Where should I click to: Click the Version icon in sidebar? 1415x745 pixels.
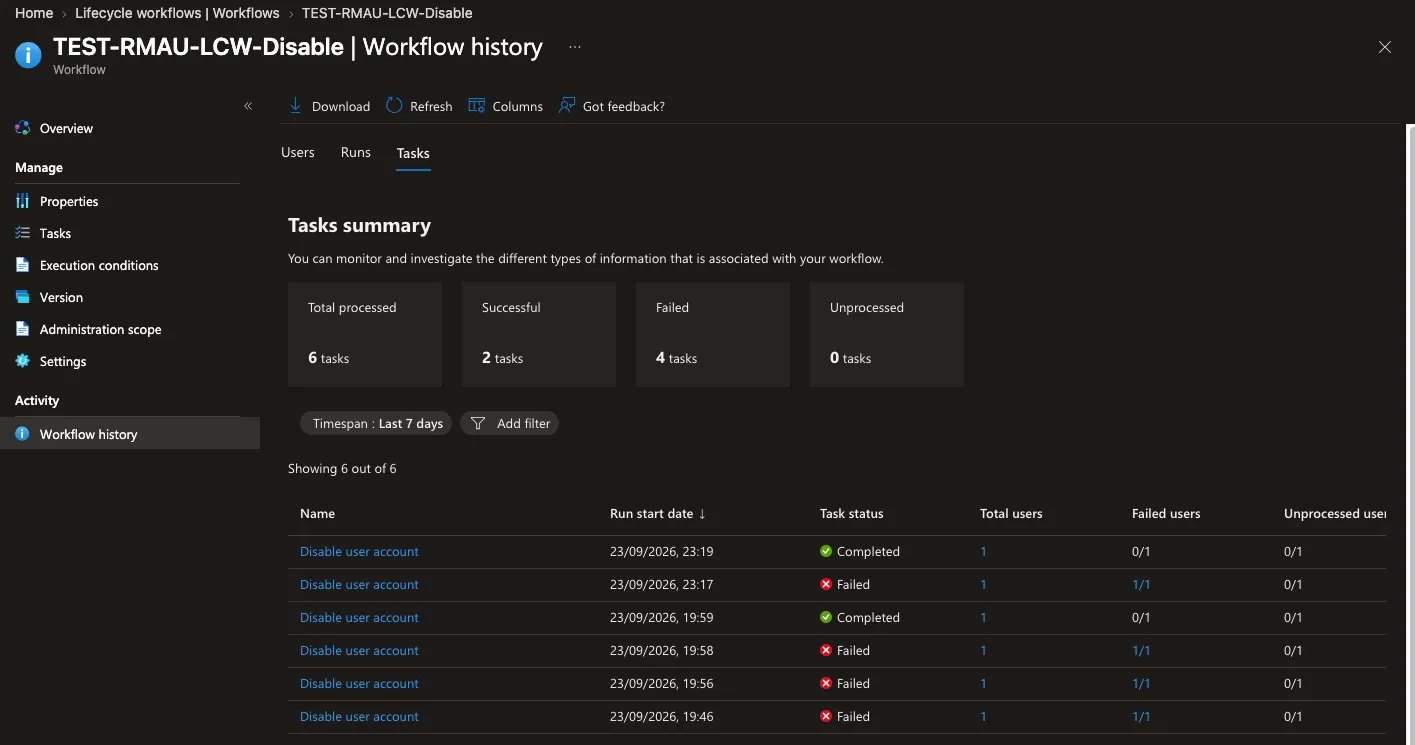pyautogui.click(x=23, y=297)
